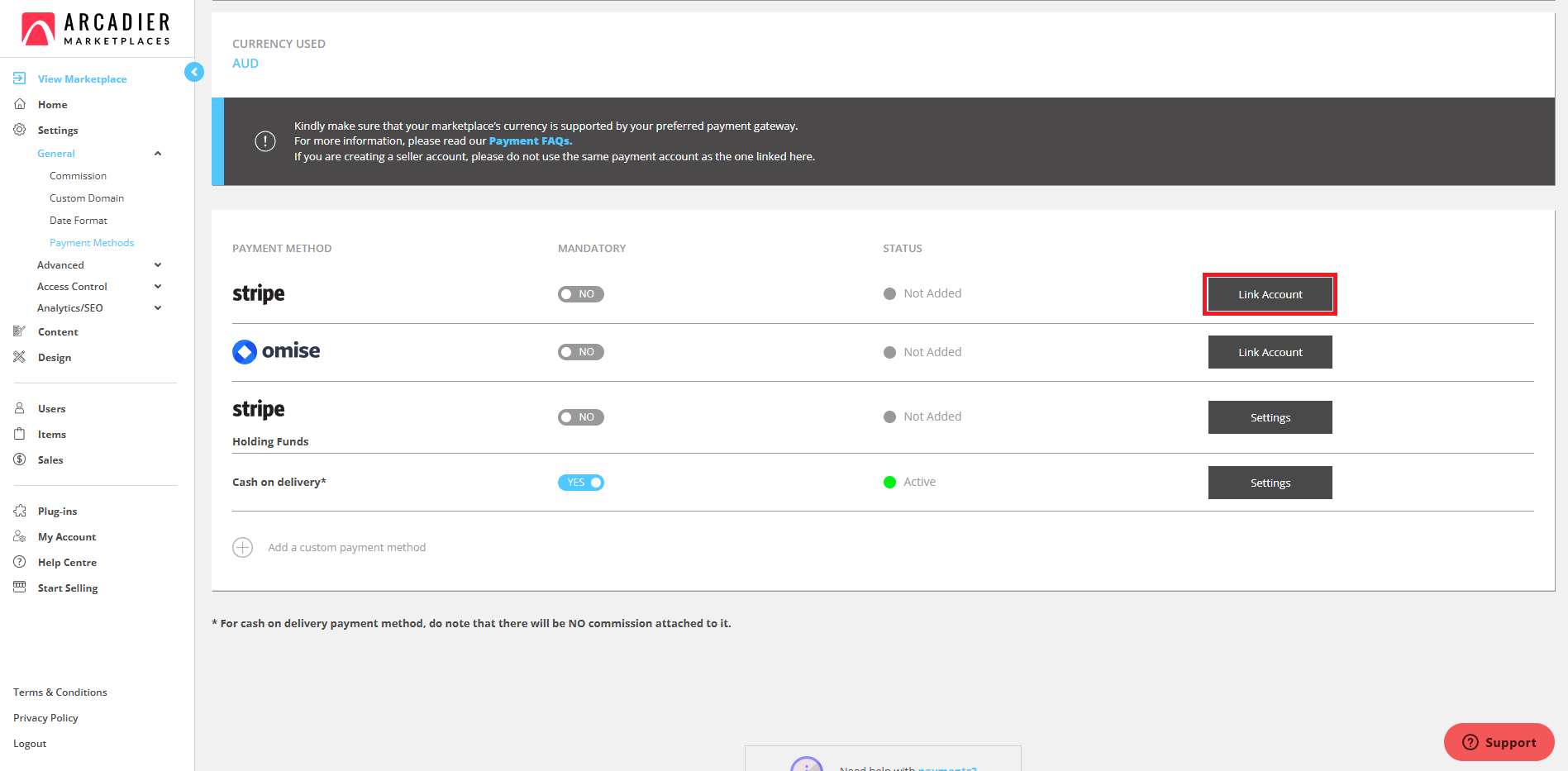Image resolution: width=1568 pixels, height=771 pixels.
Task: Click the Sales dollar icon
Action: (20, 459)
